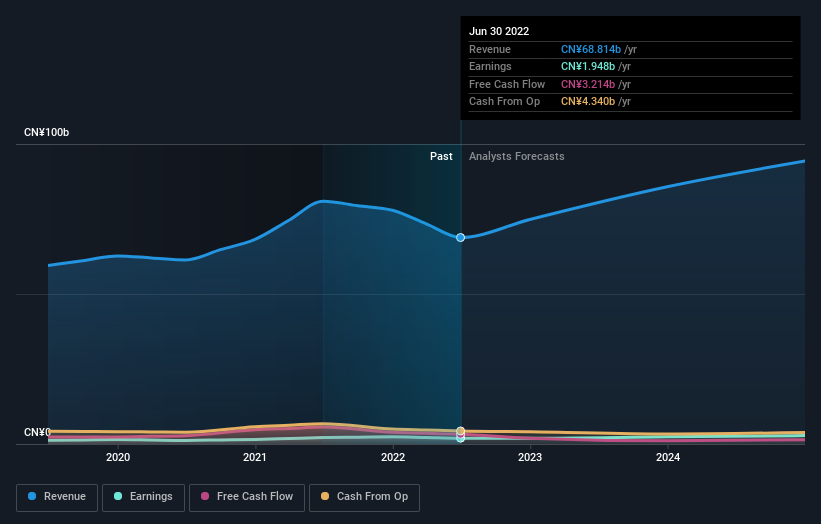
Task: Toggle the Free Cash Flow legend series
Action: coord(247,497)
